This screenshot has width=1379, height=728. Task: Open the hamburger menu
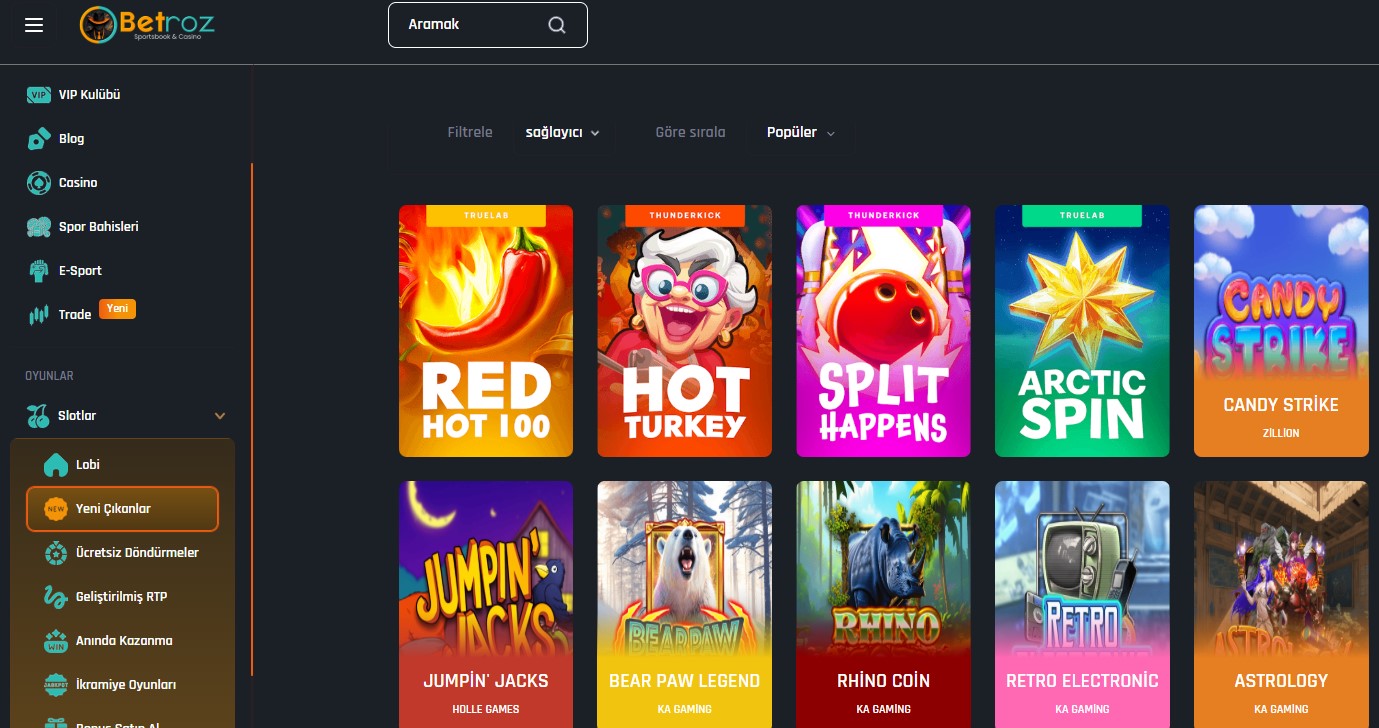click(x=34, y=25)
